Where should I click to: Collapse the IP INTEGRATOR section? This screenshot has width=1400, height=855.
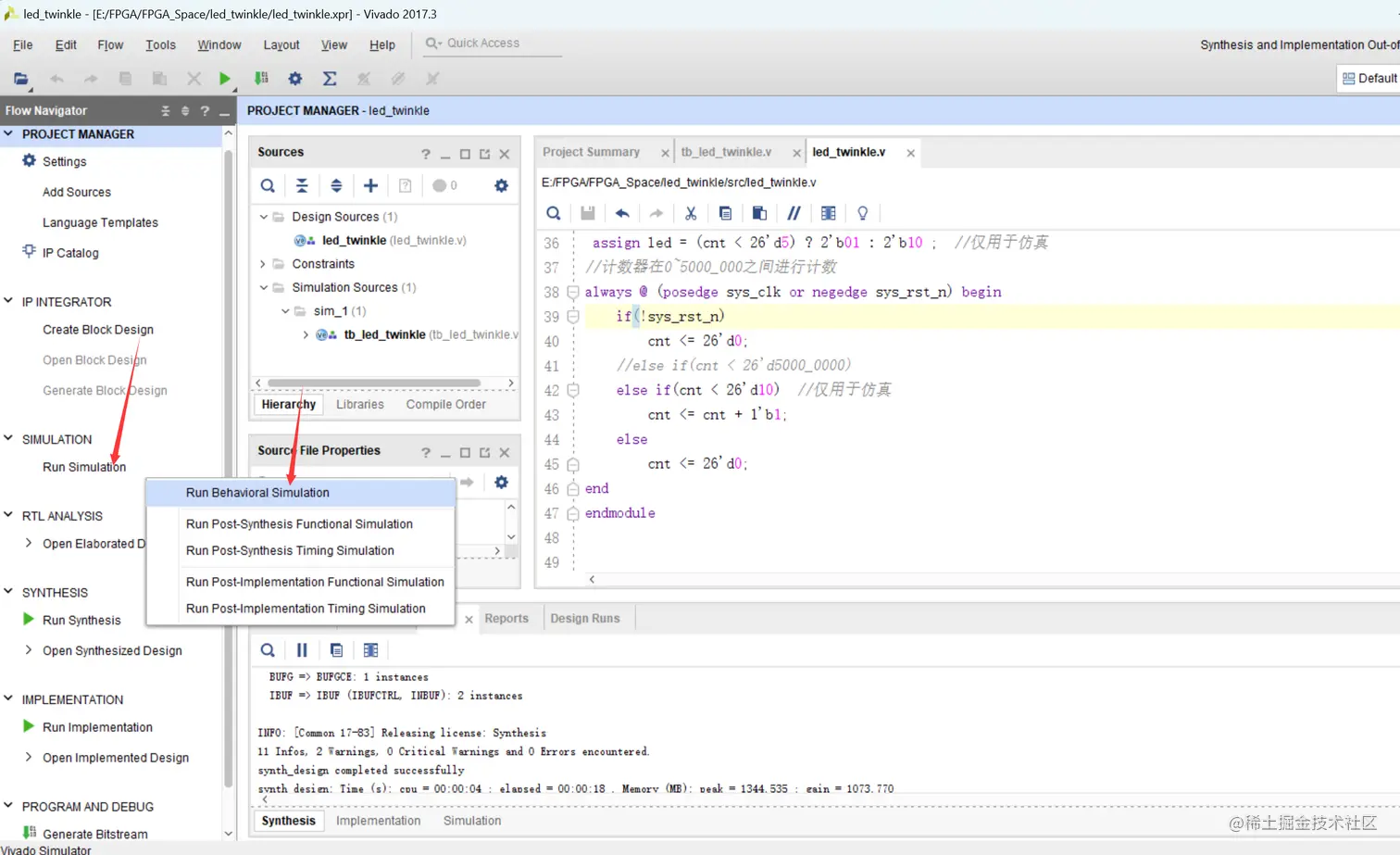[x=8, y=301]
